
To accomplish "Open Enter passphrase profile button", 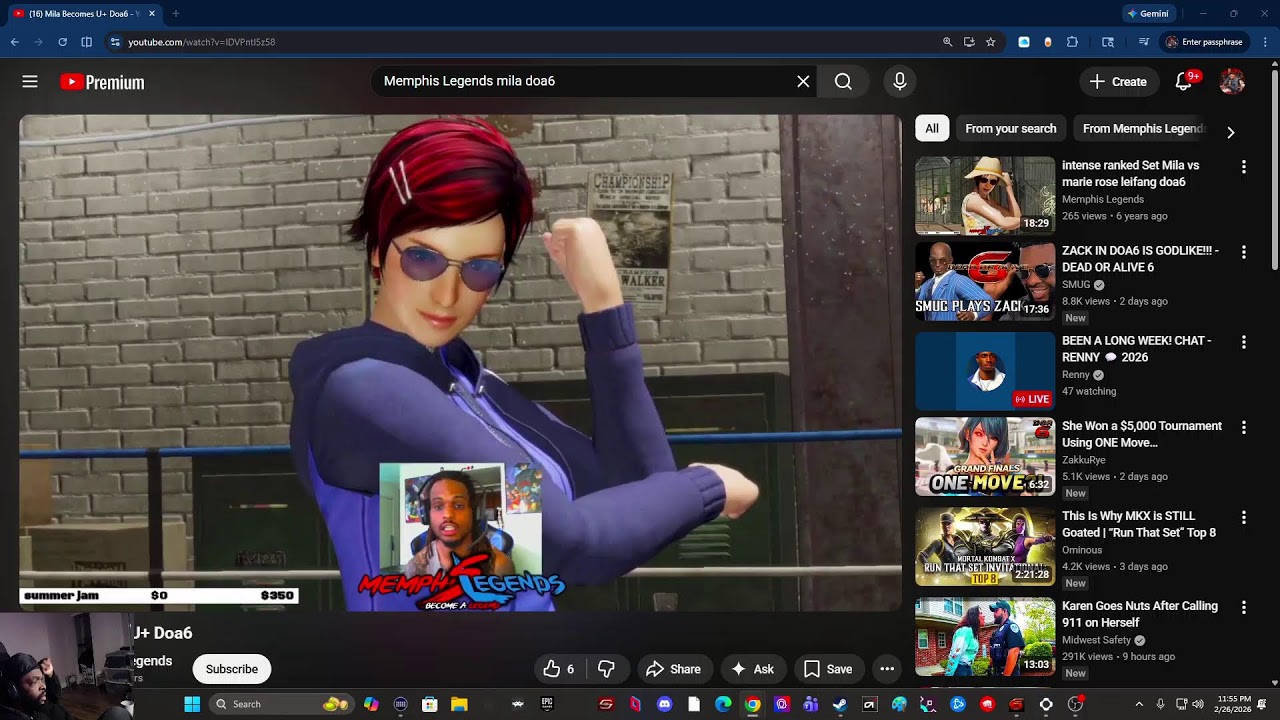I will (x=1204, y=42).
